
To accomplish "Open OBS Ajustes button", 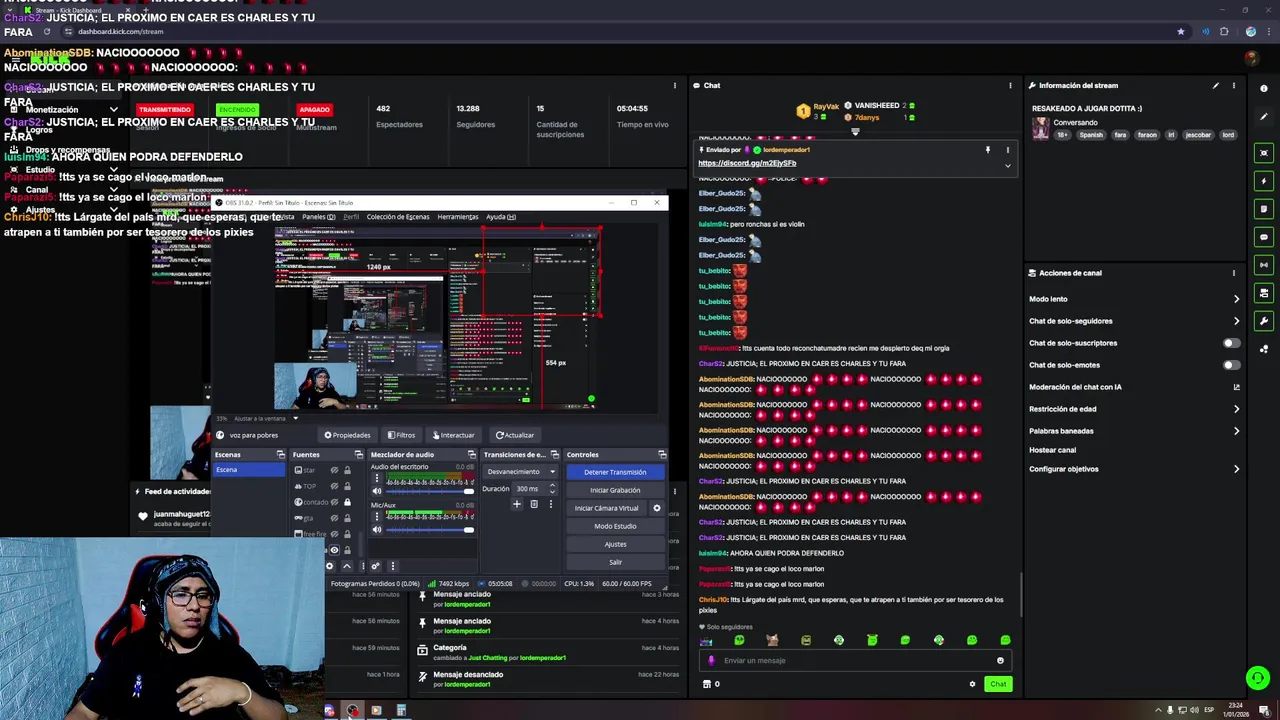I will pyautogui.click(x=615, y=544).
